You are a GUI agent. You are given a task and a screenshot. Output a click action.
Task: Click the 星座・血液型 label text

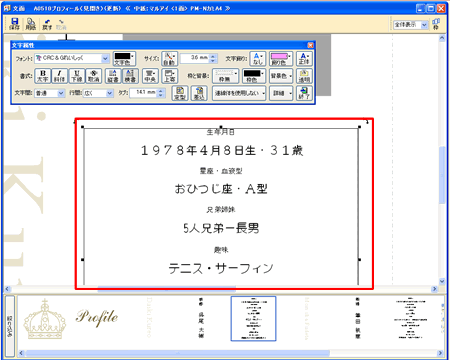pos(221,171)
